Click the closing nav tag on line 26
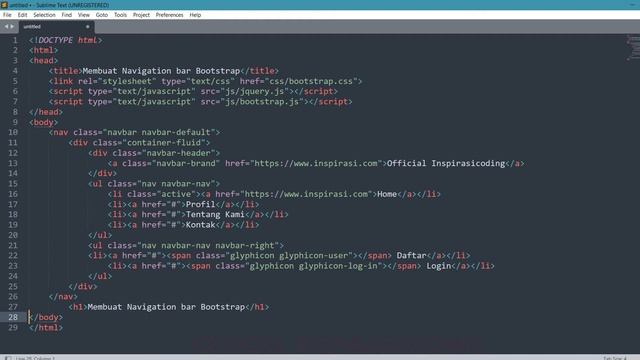Screen dimensions: 640x360 coord(63,296)
